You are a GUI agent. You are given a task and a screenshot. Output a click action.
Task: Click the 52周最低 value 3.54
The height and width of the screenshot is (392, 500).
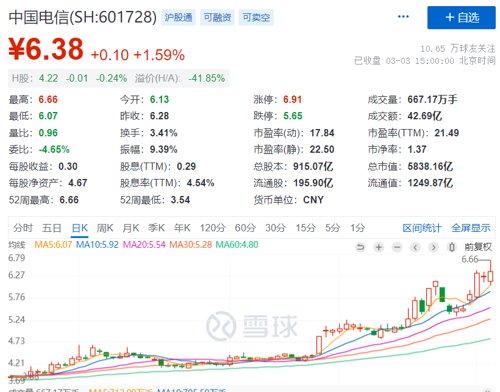click(x=180, y=200)
